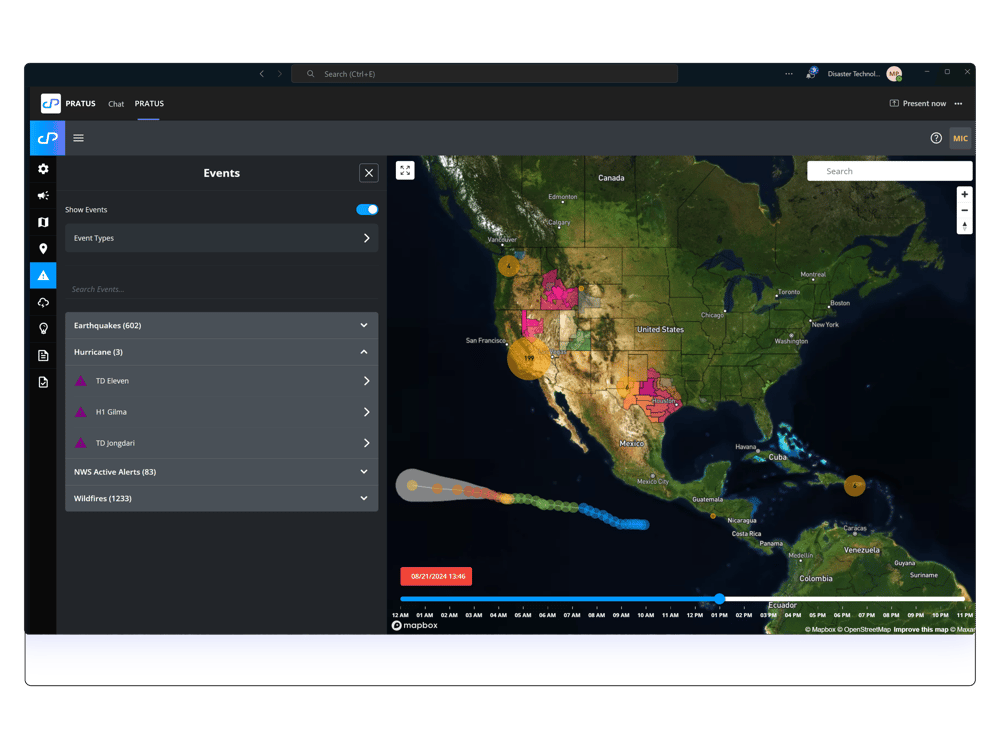Click the Search Events input field

(x=221, y=290)
